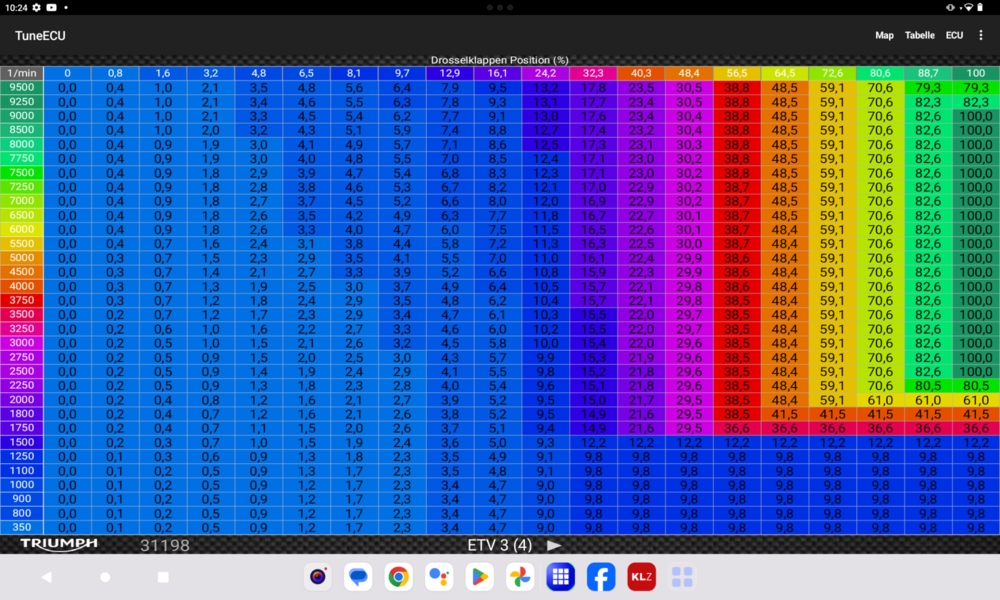Viewport: 1000px width, 600px height.
Task: Open Google Assistant from taskbar
Action: point(439,577)
